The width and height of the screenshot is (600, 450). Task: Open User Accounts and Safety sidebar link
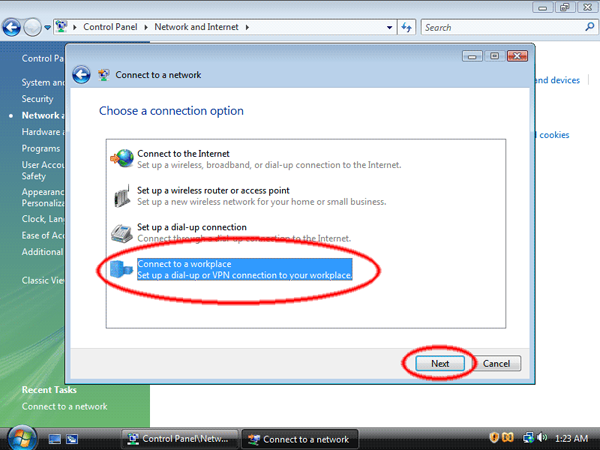coord(43,170)
